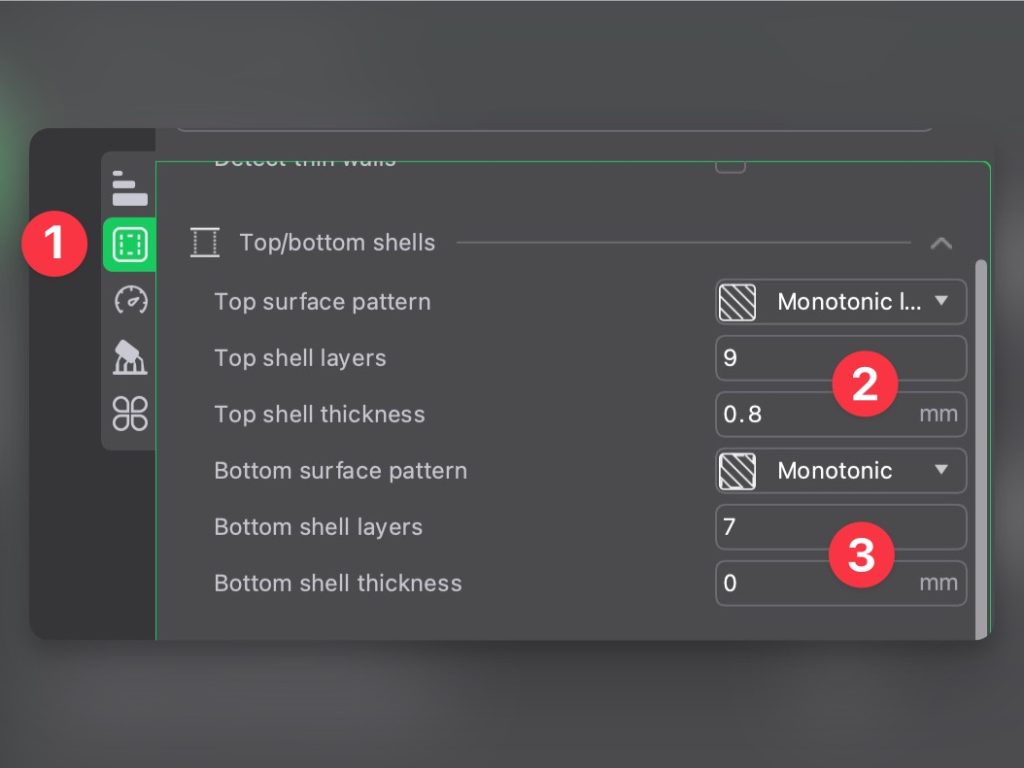Viewport: 1024px width, 768px height.
Task: Click the Top/bottom shells header label
Action: (x=337, y=243)
